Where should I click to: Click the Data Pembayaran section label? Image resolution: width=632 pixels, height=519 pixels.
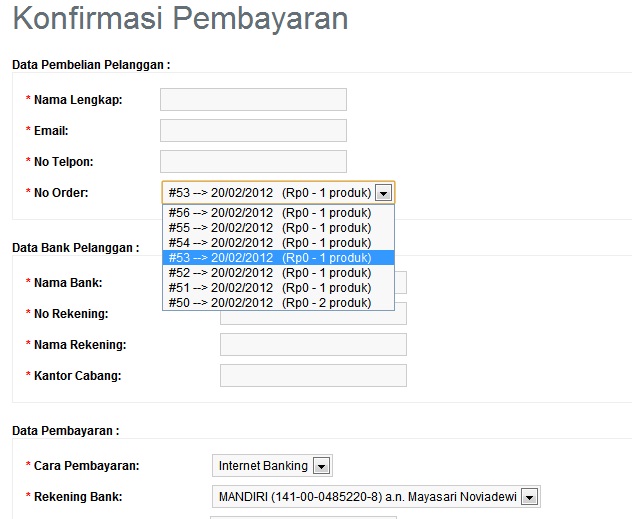click(66, 431)
